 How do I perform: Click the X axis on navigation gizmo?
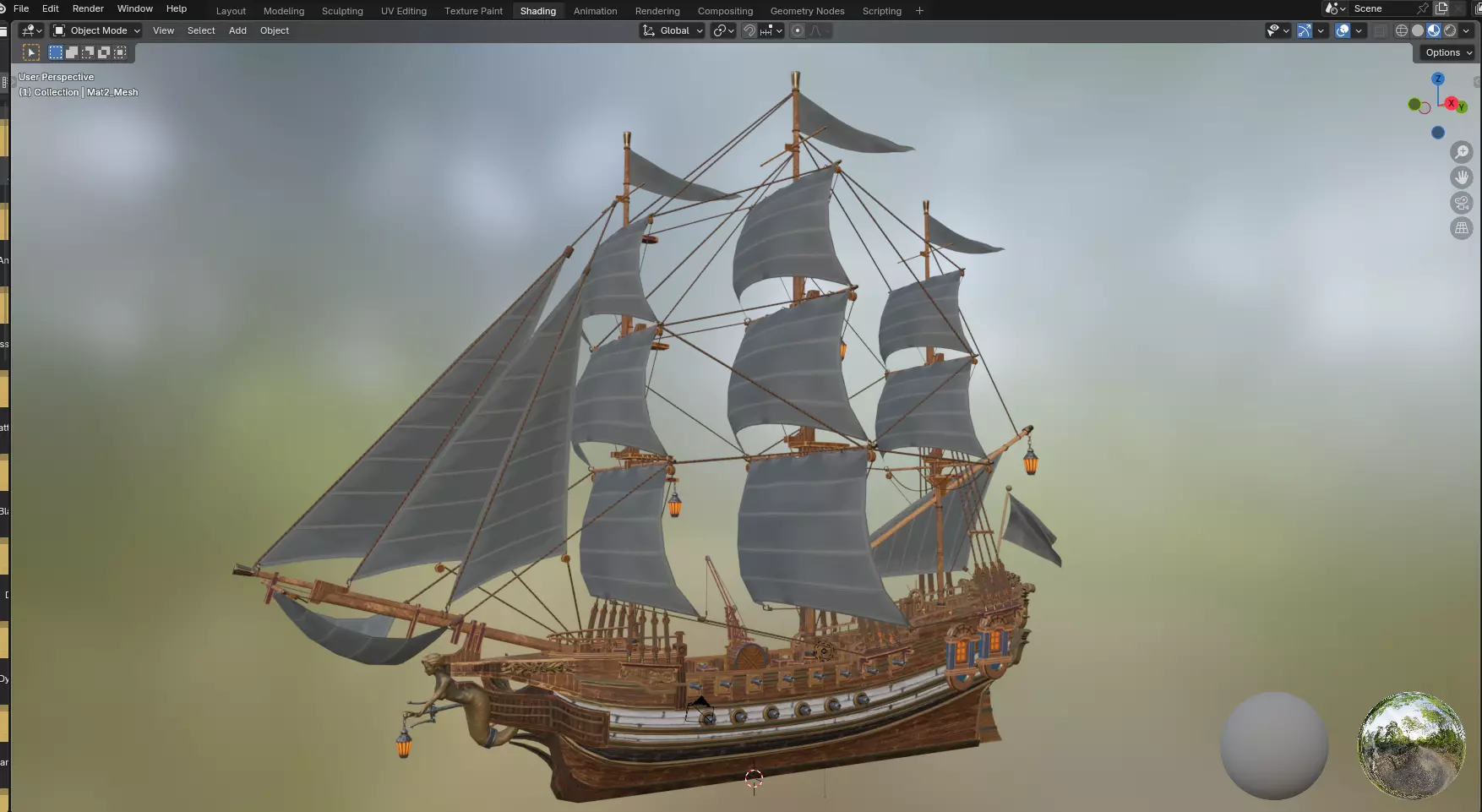pyautogui.click(x=1451, y=103)
